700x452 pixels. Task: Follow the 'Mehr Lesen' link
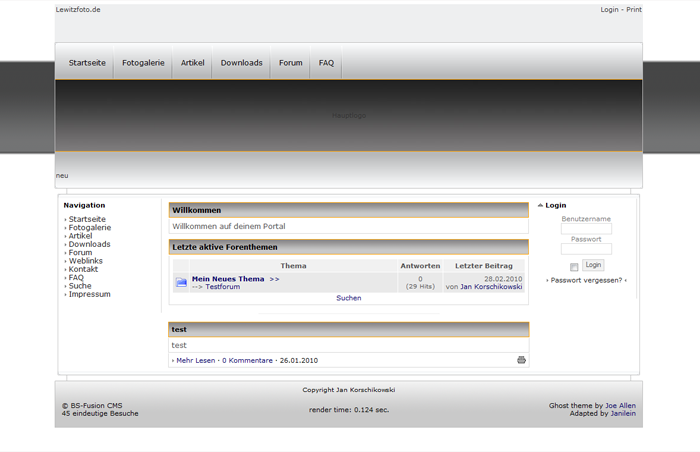click(x=195, y=360)
